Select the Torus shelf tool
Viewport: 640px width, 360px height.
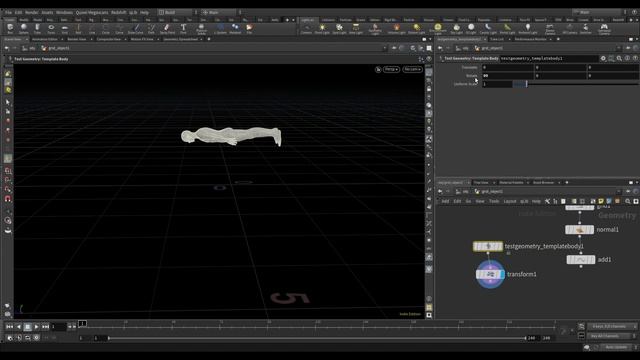[x=51, y=29]
